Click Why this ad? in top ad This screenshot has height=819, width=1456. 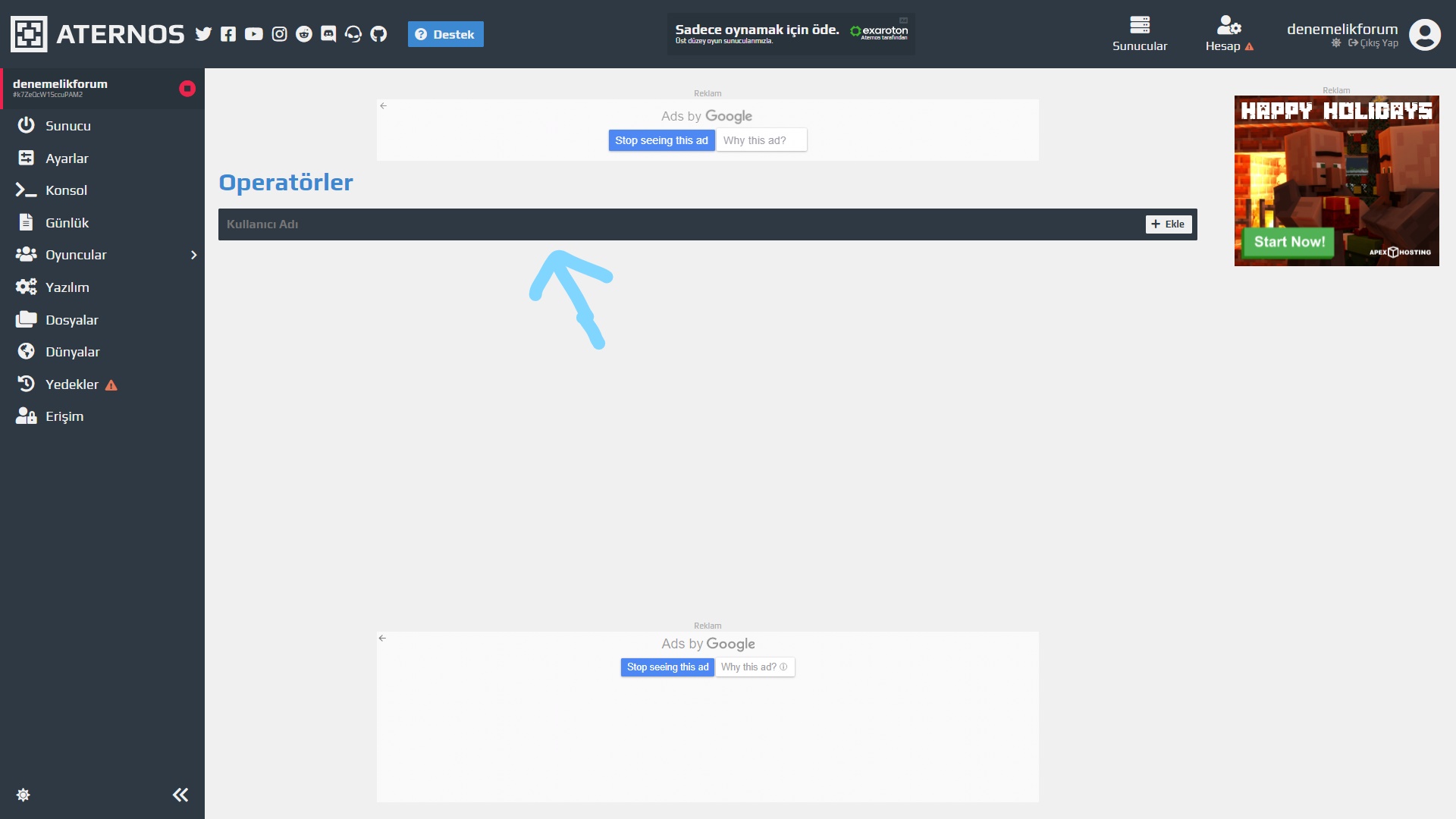pos(761,140)
